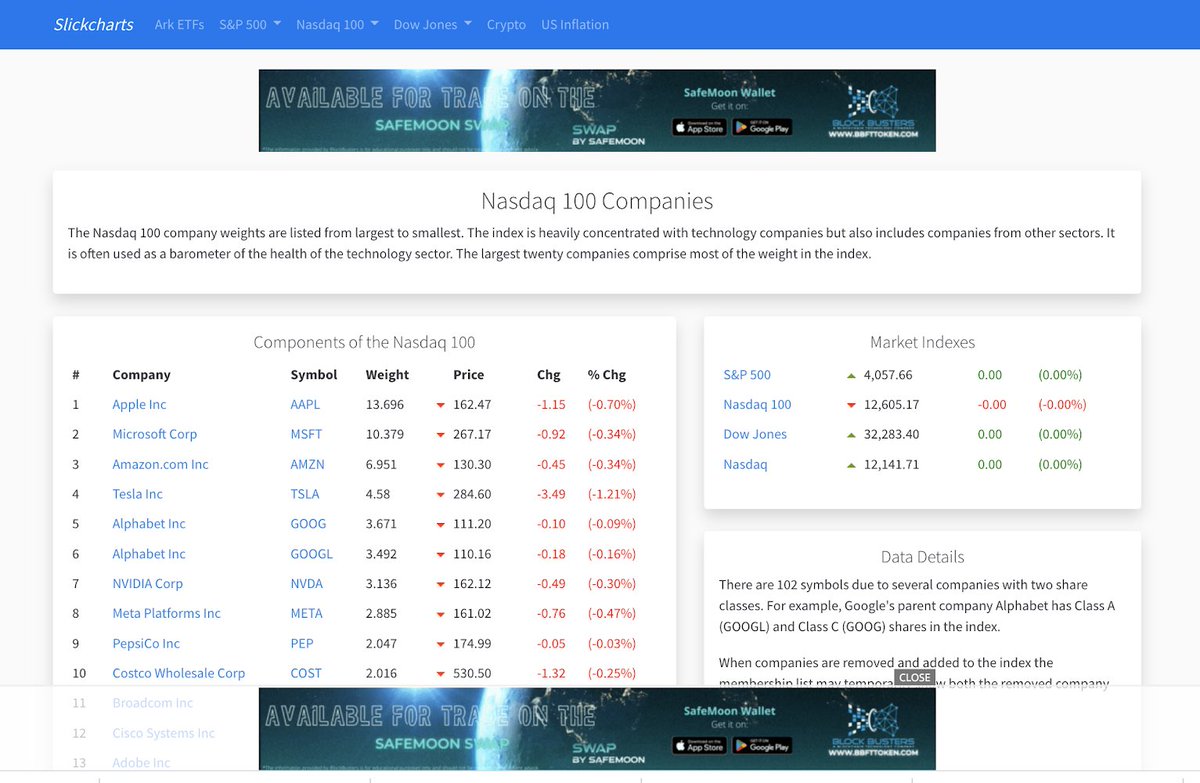Click the % Chg column header
This screenshot has height=783, width=1200.
(607, 375)
